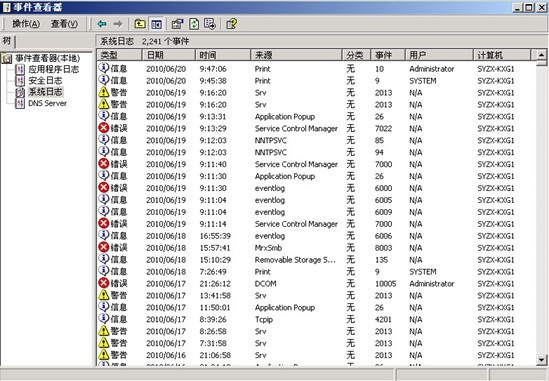Sort by the 时间 column header
This screenshot has width=549, height=381.
pos(223,55)
